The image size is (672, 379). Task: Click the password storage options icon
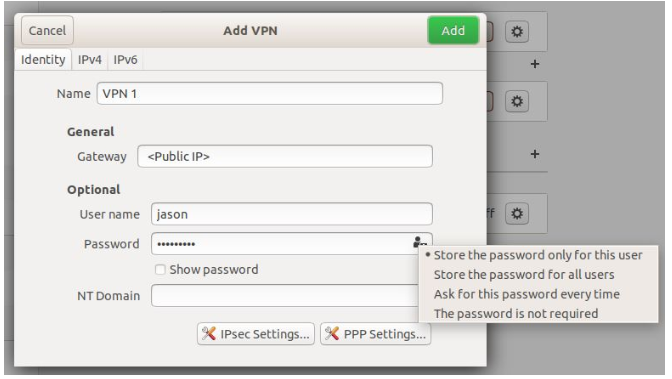419,242
